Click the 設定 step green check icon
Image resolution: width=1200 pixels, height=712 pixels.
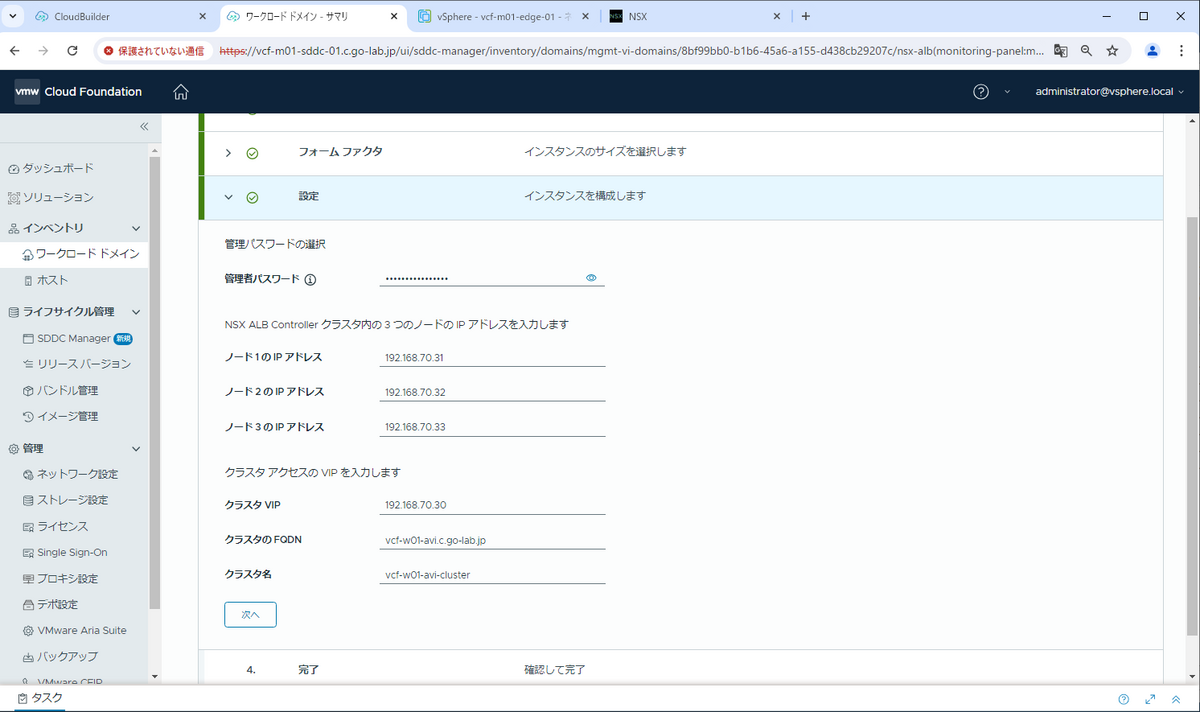pyautogui.click(x=252, y=197)
